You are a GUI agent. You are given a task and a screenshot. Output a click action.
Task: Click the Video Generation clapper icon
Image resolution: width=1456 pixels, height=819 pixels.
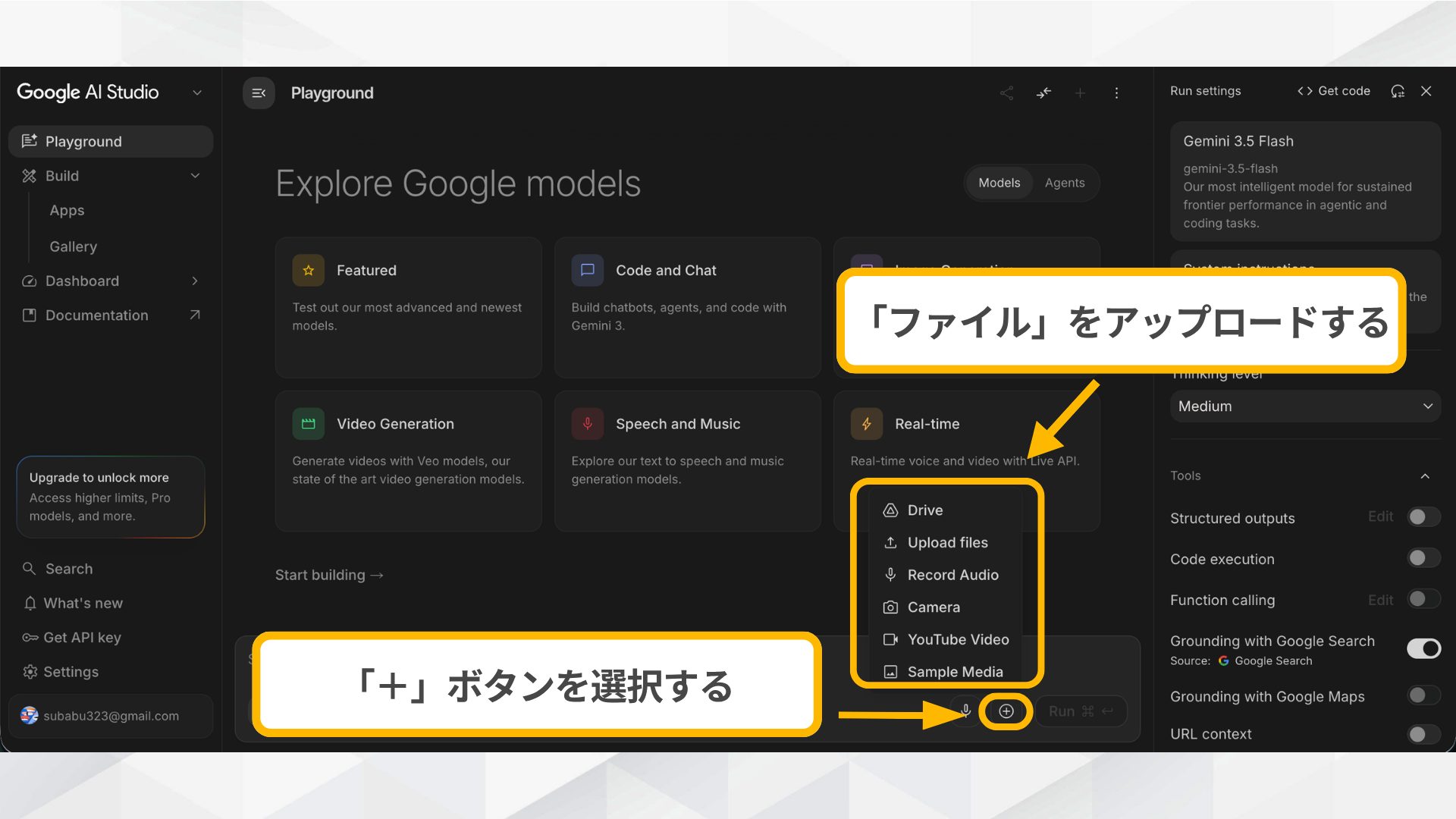[309, 424]
